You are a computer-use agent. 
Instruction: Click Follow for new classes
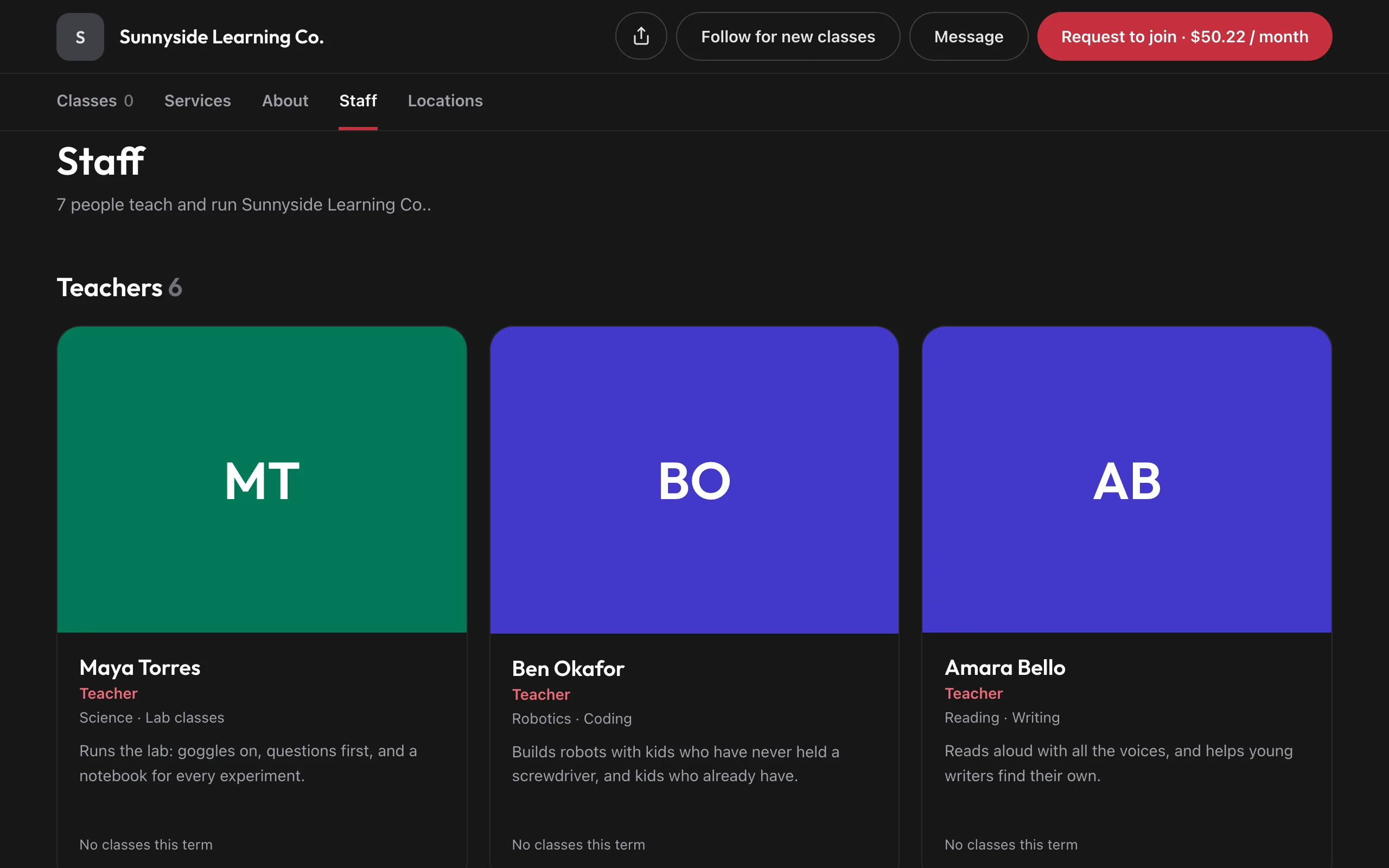click(787, 36)
